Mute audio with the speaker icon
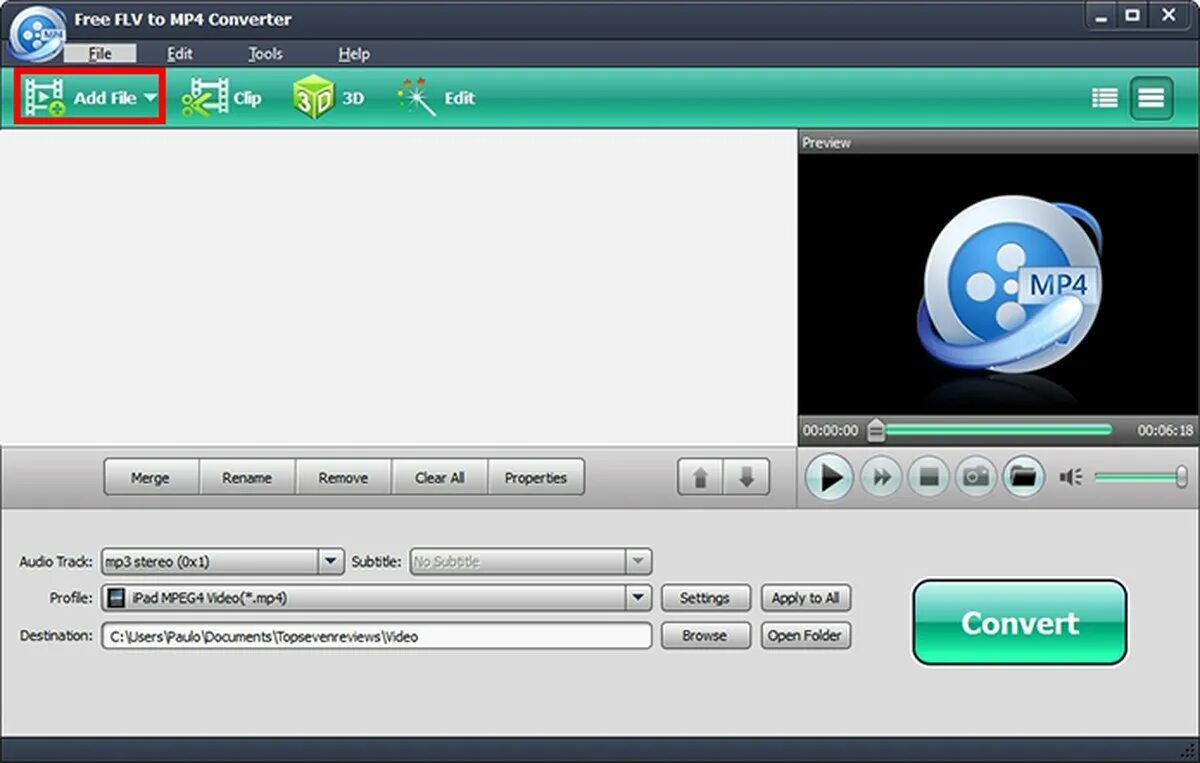 tap(1071, 478)
